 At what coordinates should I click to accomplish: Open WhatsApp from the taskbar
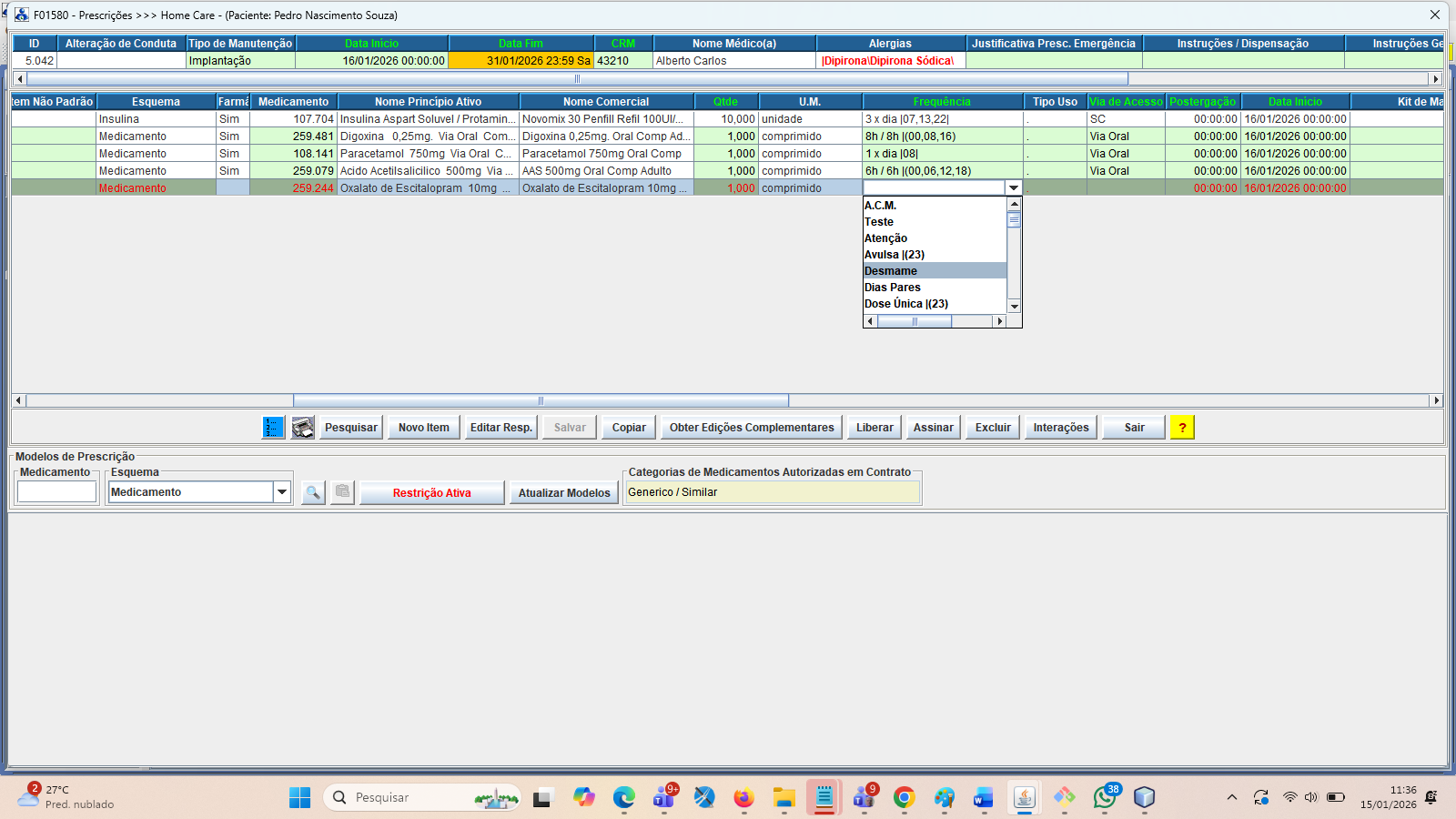[x=1104, y=798]
